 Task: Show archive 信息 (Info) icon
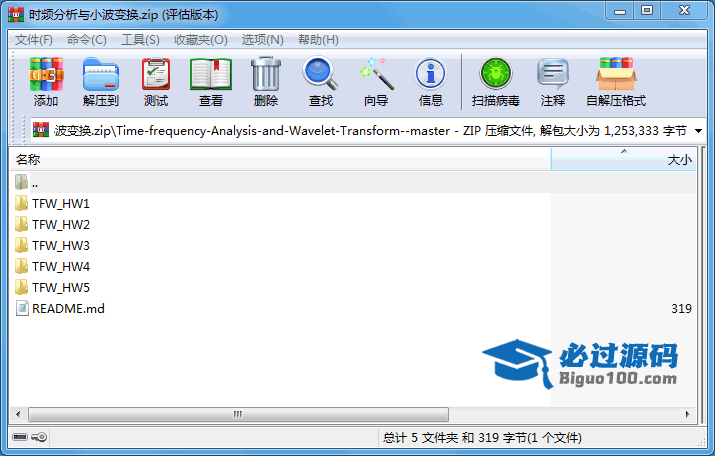click(430, 73)
